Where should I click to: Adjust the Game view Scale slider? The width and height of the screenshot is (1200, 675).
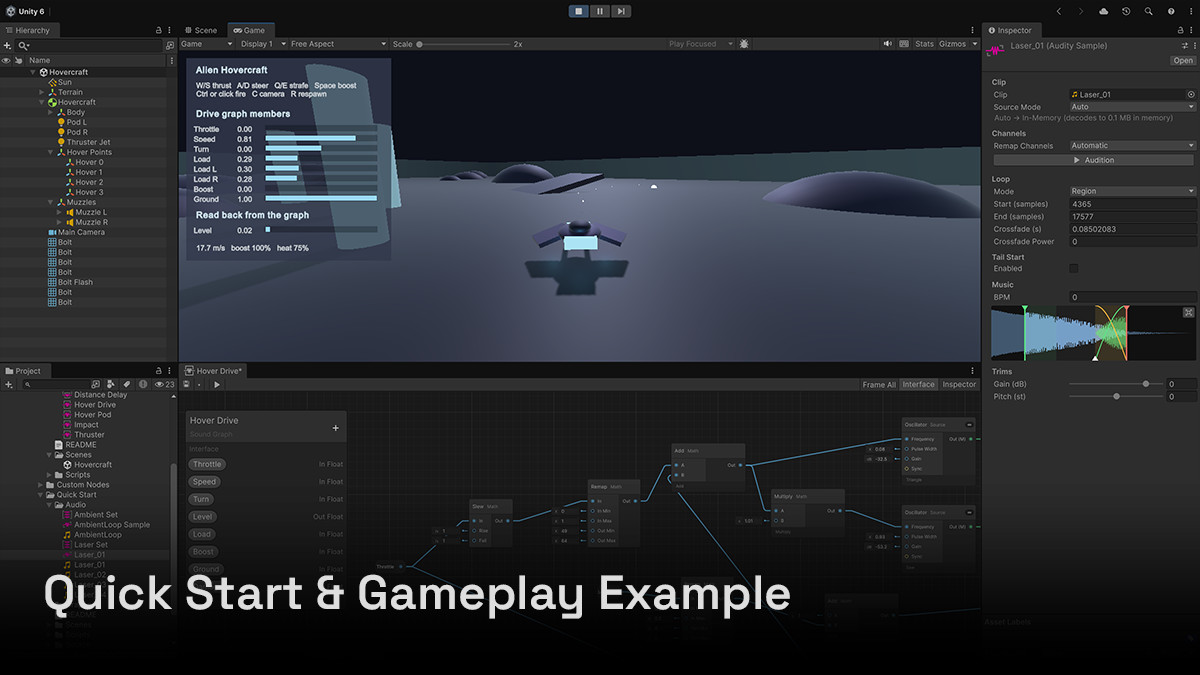[464, 44]
